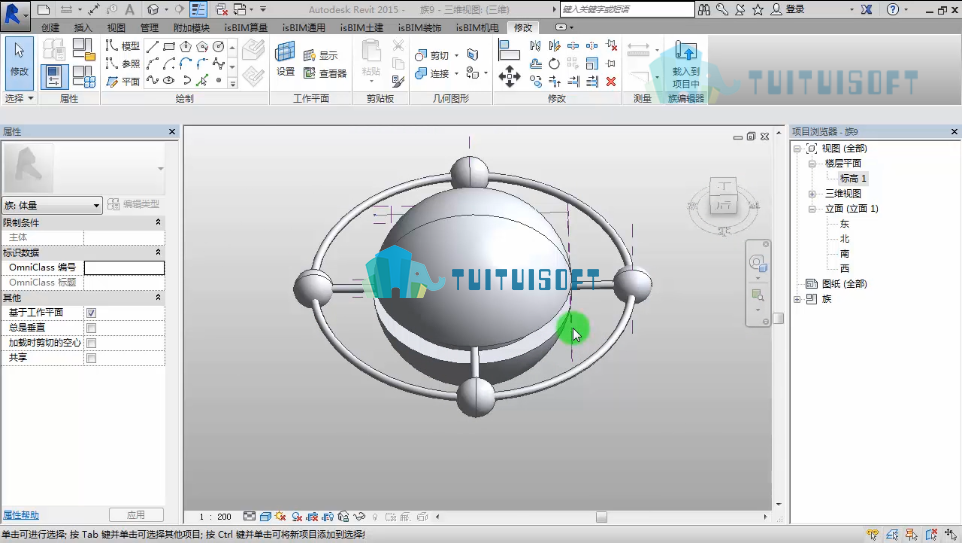This screenshot has width=962, height=543.
Task: Click the 登录 sign-in button
Action: tap(788, 9)
